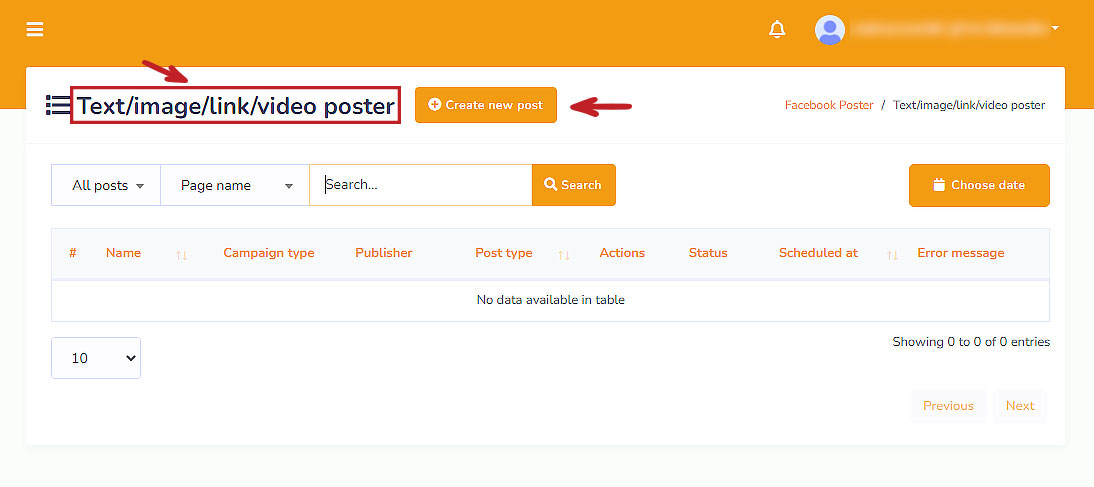
Task: Open the hamburger sidebar menu
Action: (35, 29)
